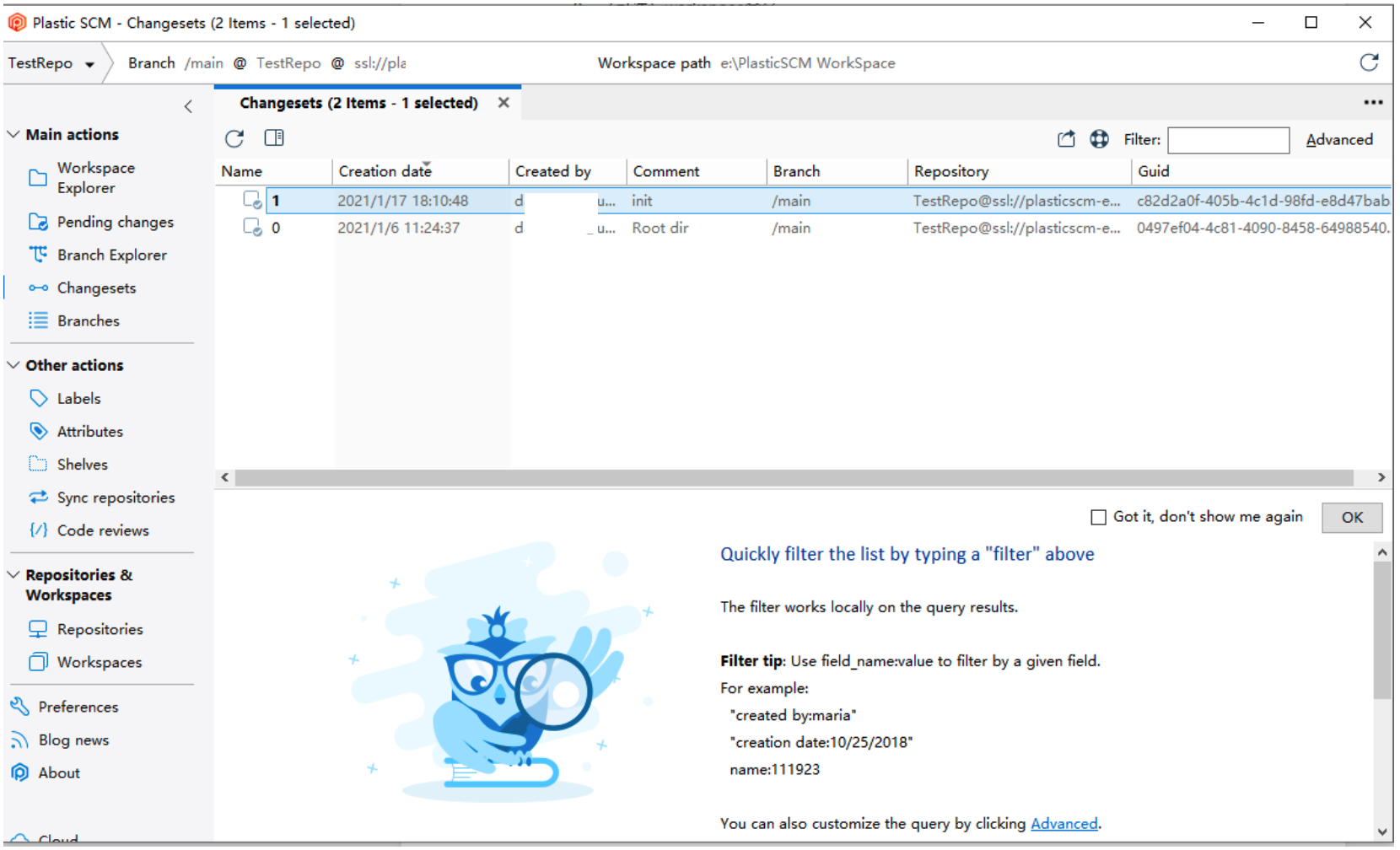
Task: Open Branch Explorer icon
Action: point(38,255)
